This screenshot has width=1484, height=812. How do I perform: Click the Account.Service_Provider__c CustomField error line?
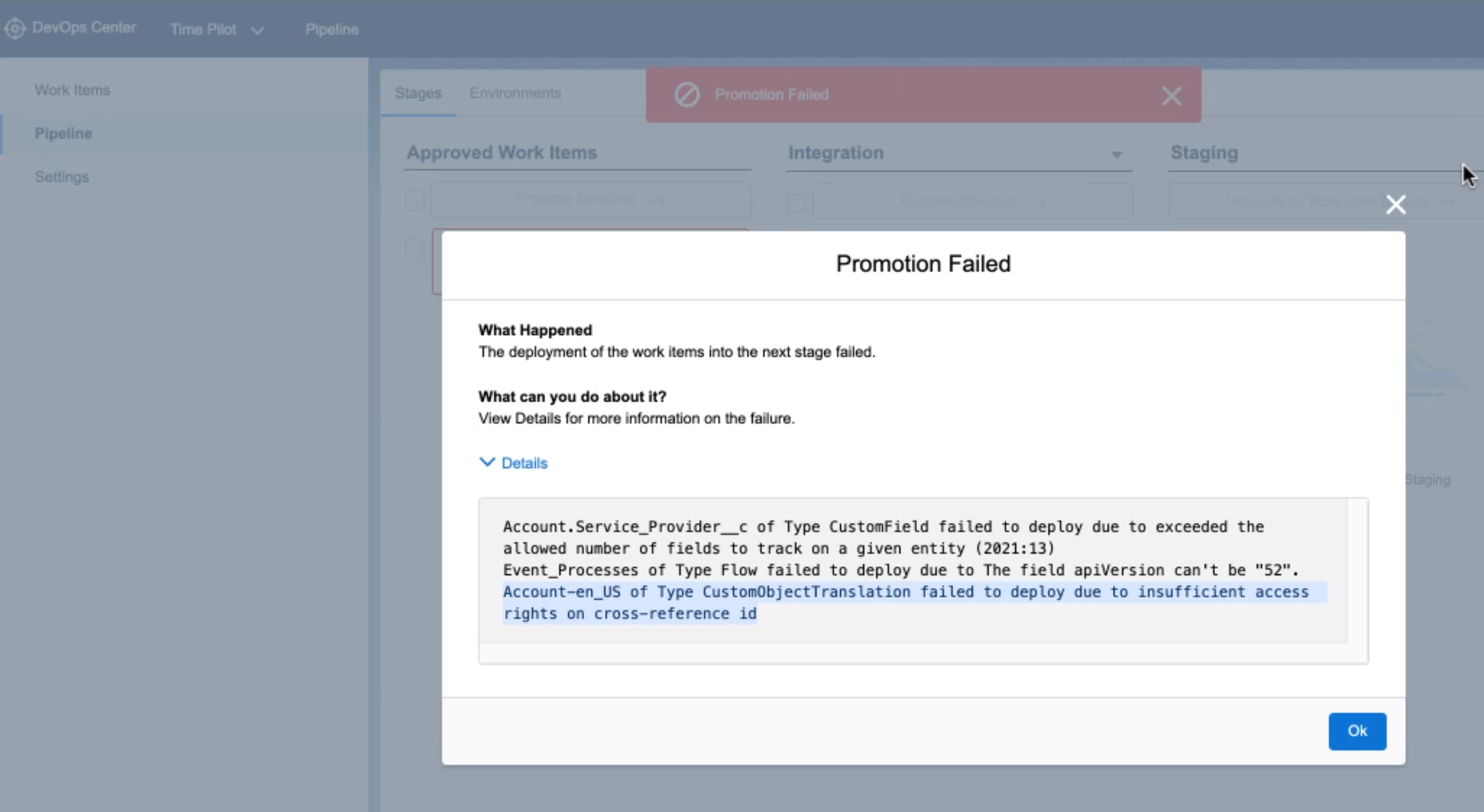(x=883, y=537)
